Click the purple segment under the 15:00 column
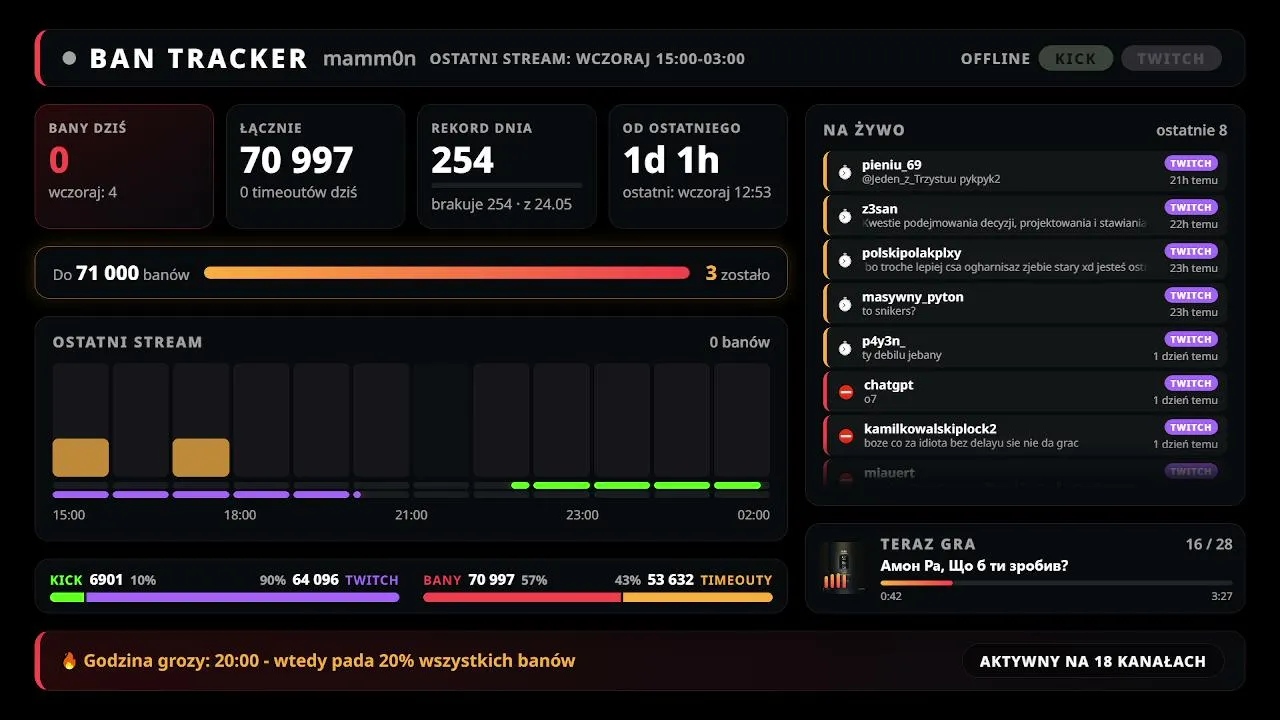 81,494
